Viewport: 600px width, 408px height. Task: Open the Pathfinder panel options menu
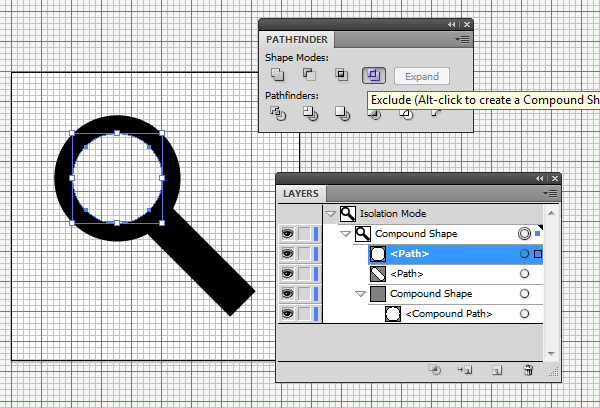coord(462,39)
